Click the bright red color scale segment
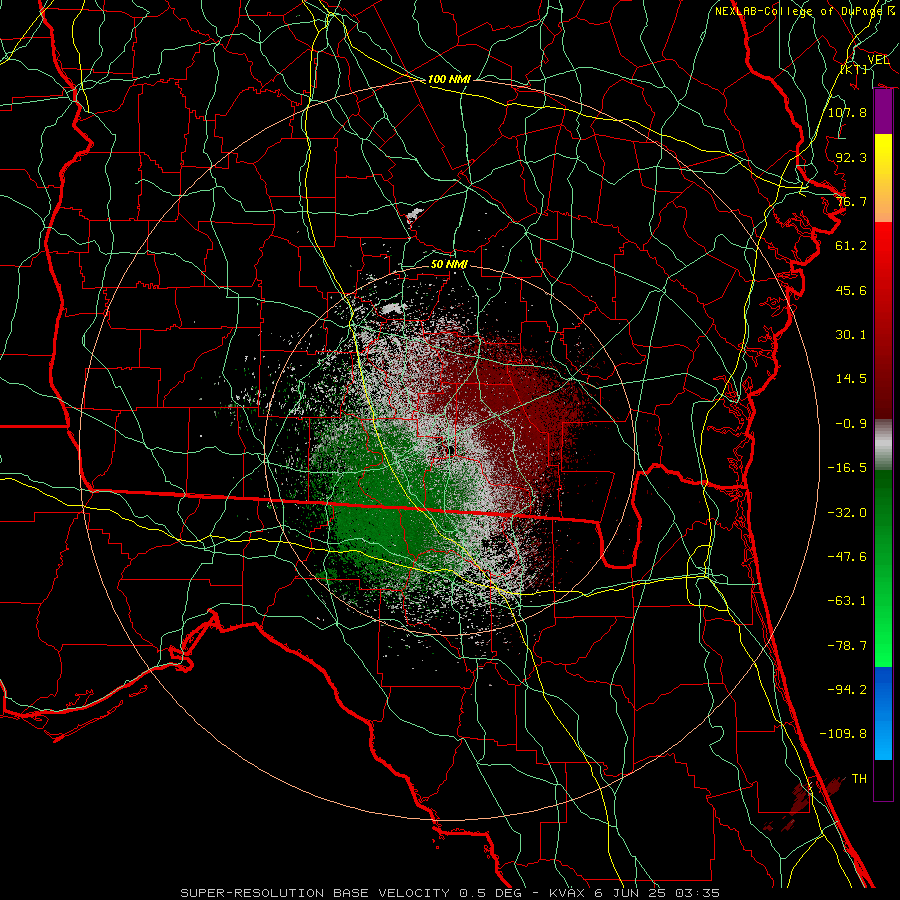The image size is (900, 900). point(883,319)
